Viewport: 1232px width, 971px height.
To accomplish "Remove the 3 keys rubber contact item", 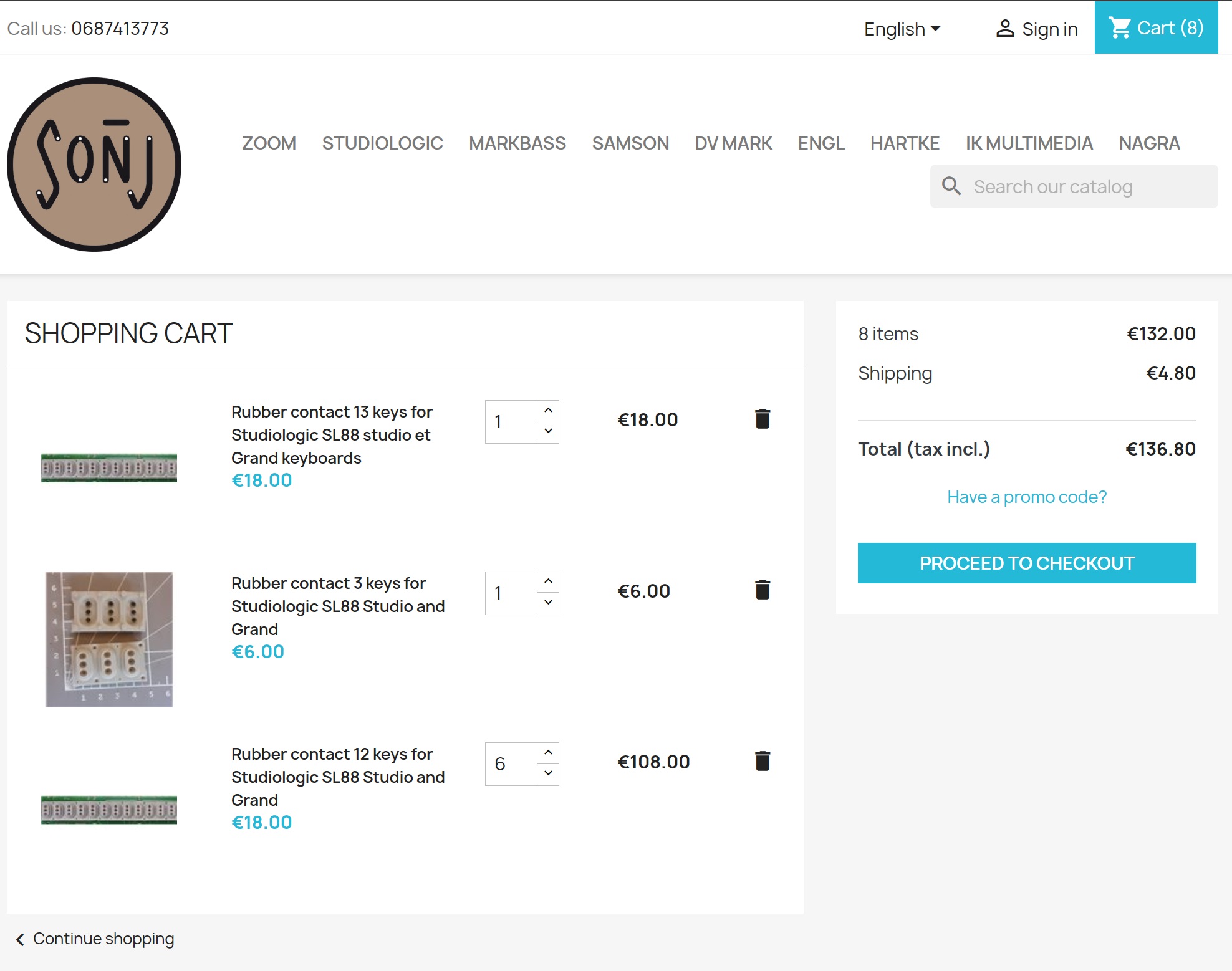I will pos(762,590).
